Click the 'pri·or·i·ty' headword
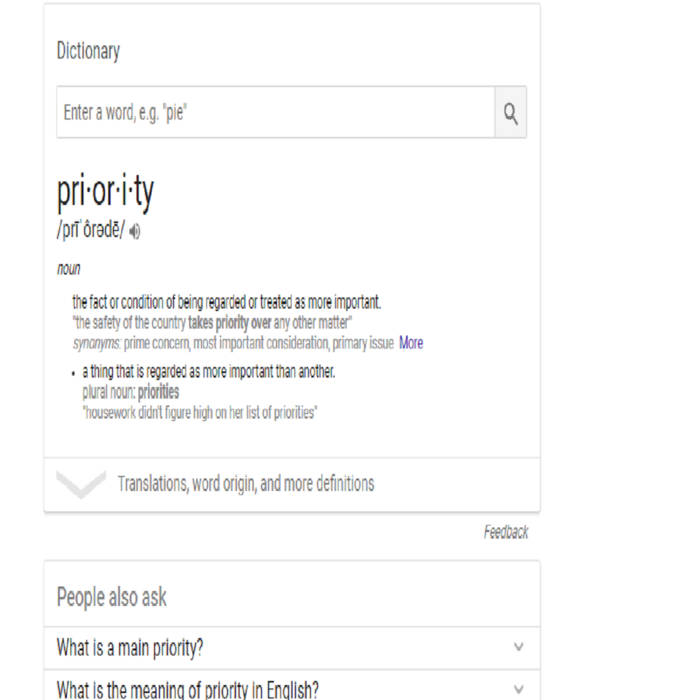This screenshot has height=700, width=700. 106,193
